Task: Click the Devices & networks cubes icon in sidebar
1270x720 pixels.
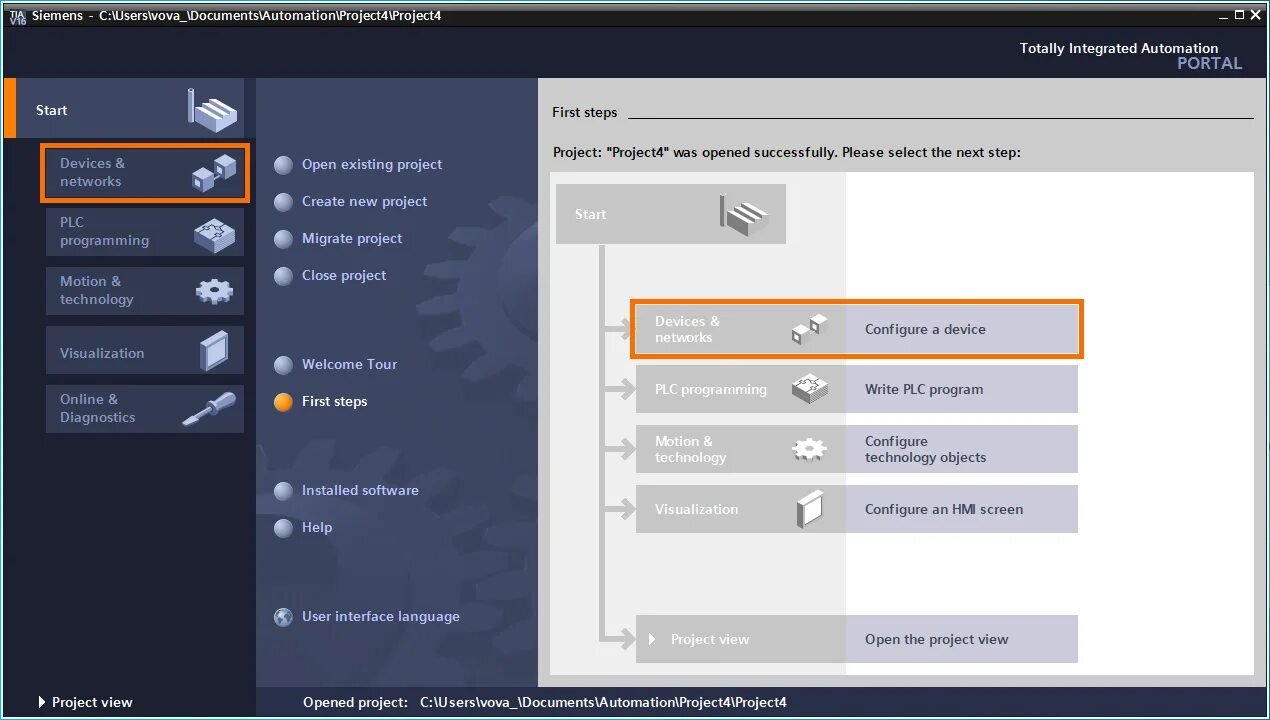Action: click(x=214, y=173)
